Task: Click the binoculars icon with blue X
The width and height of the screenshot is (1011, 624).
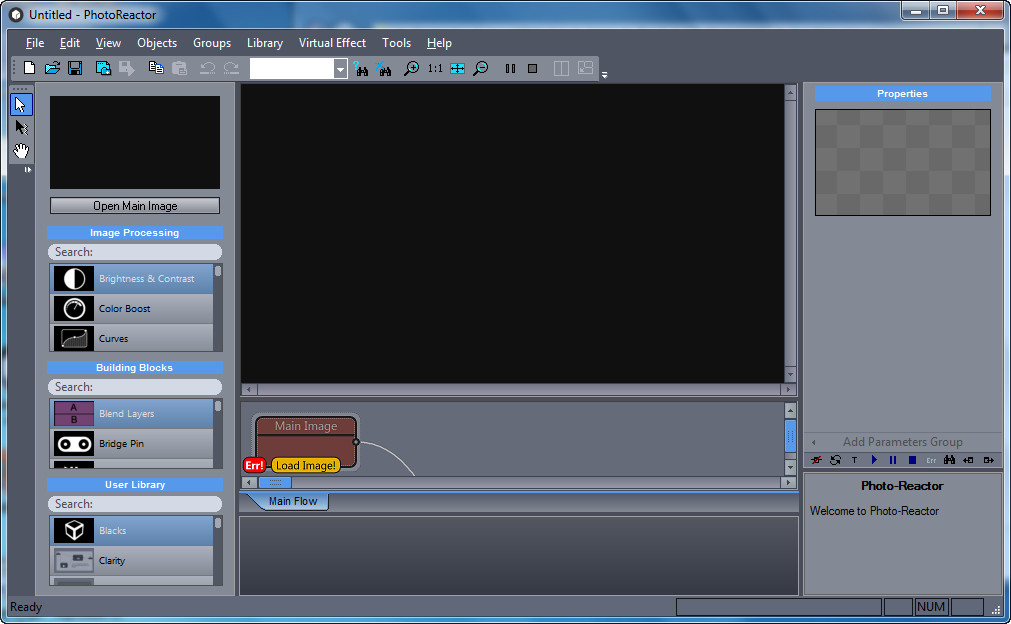Action: coord(384,68)
